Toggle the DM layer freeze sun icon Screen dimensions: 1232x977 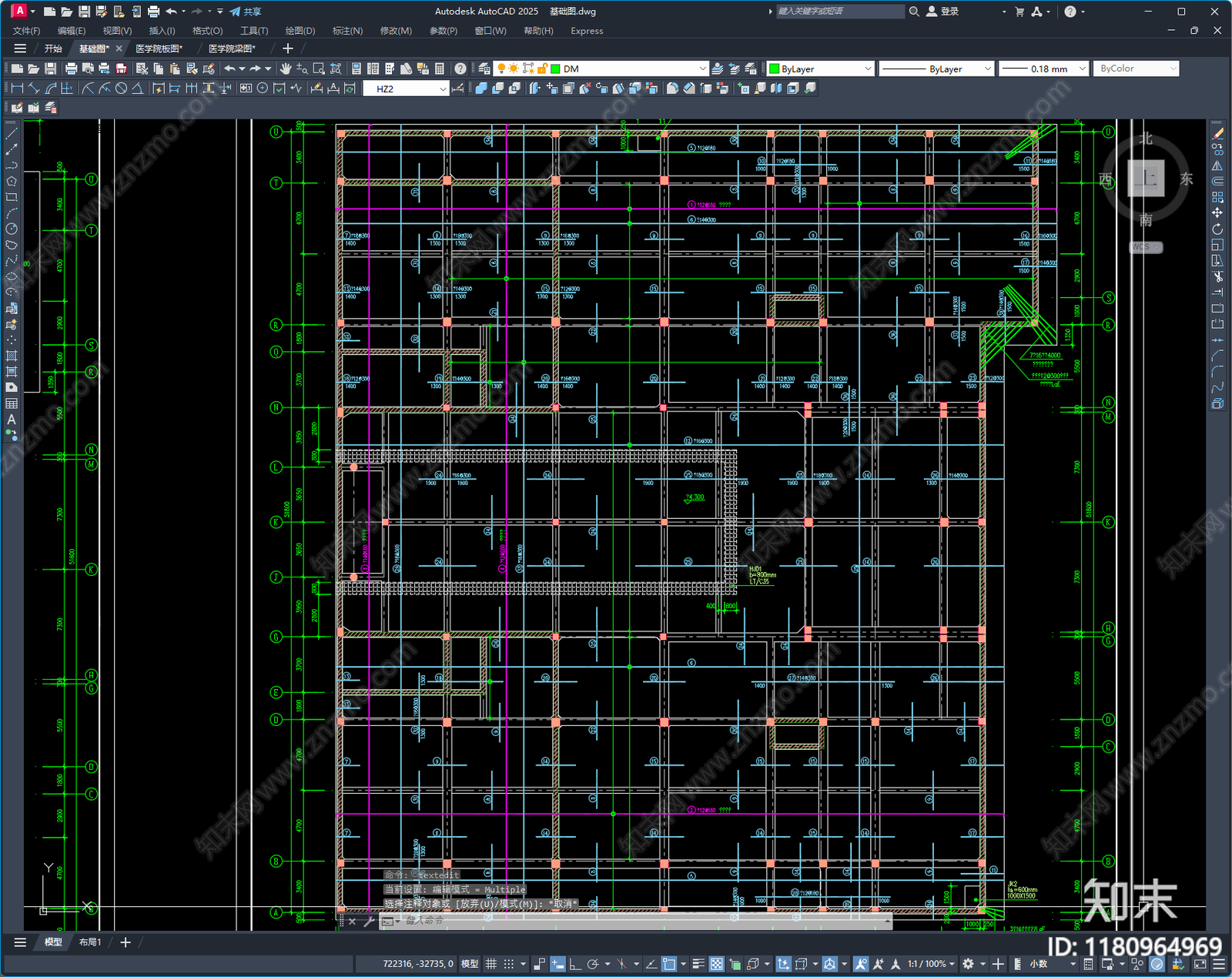514,69
